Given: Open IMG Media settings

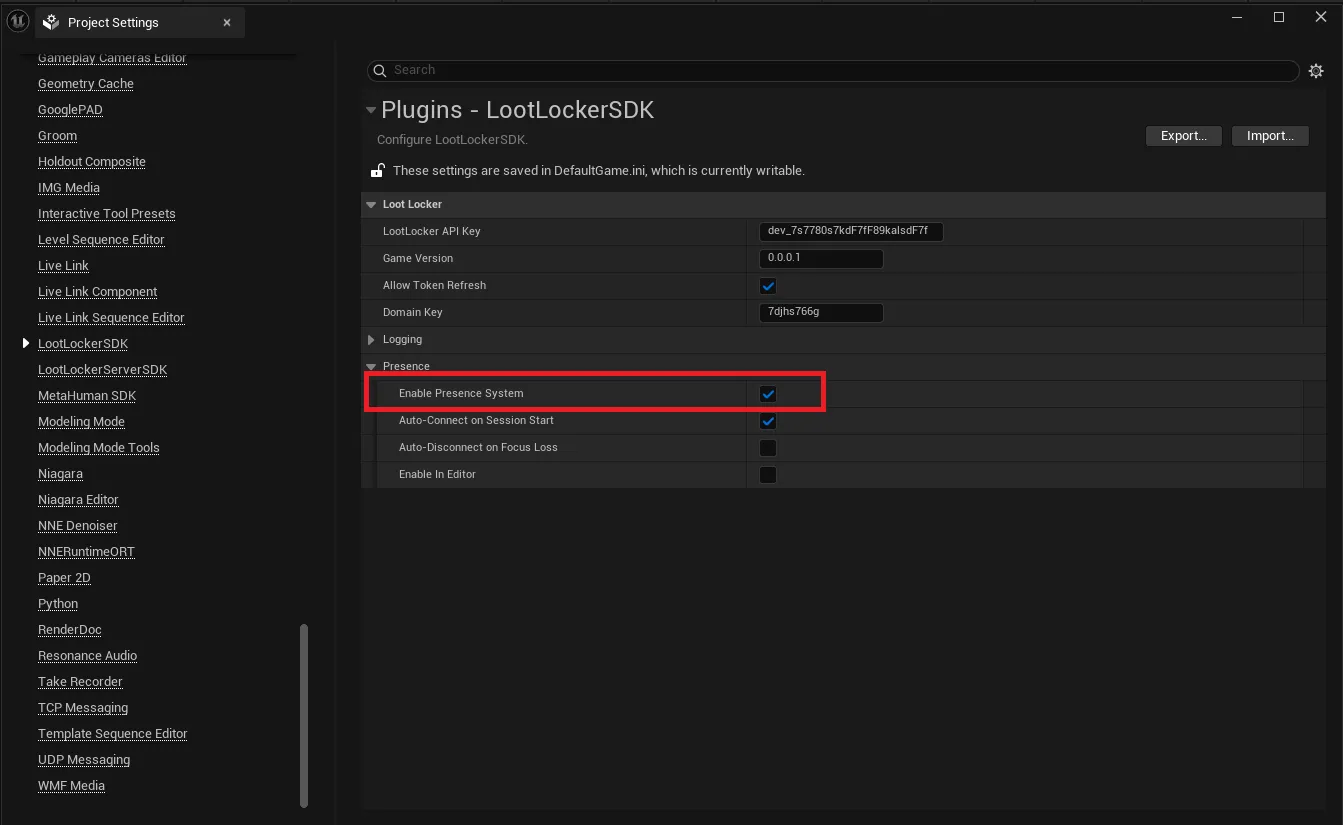Looking at the screenshot, I should pyautogui.click(x=69, y=188).
